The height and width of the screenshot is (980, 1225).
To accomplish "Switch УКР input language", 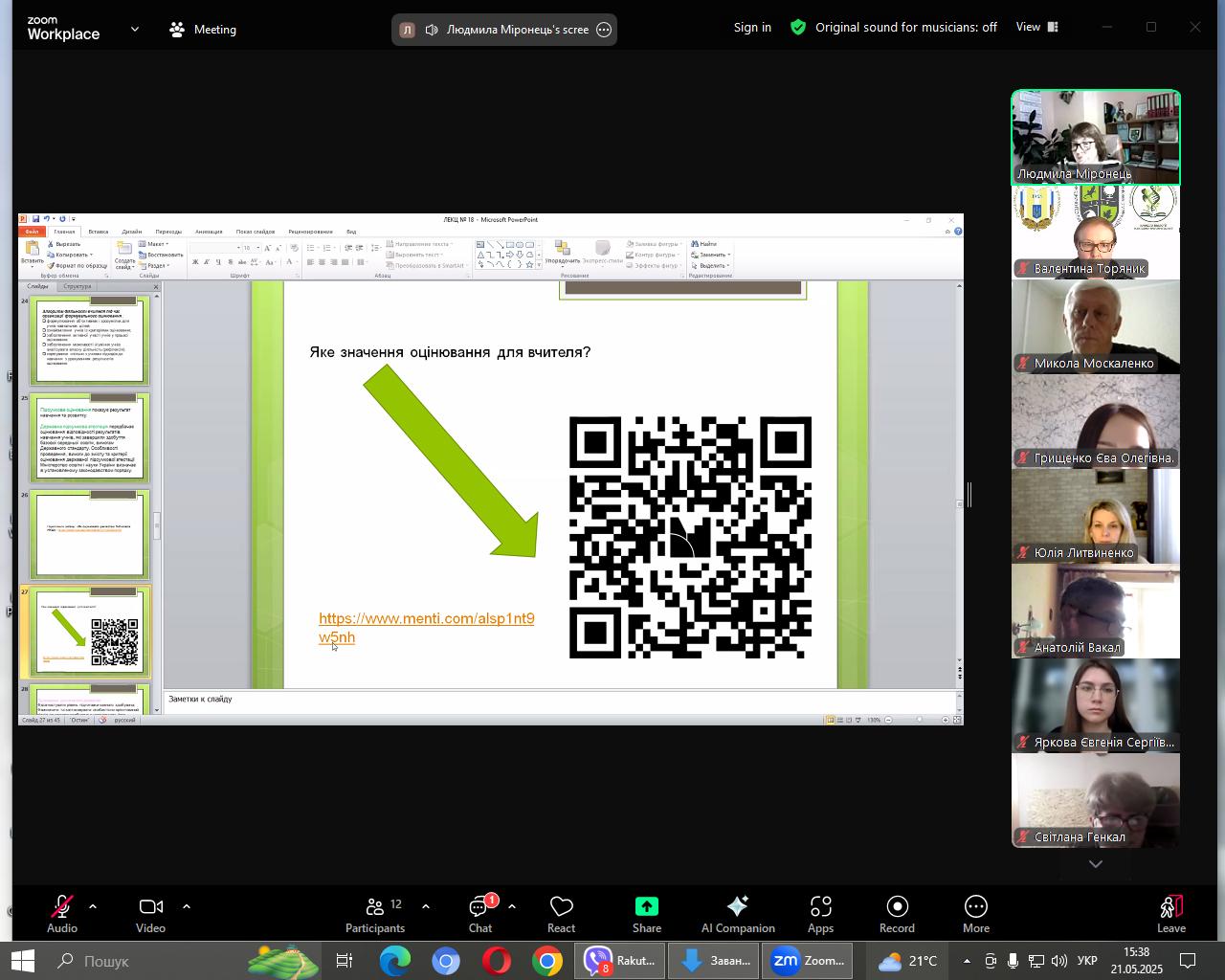I will pos(1087,961).
